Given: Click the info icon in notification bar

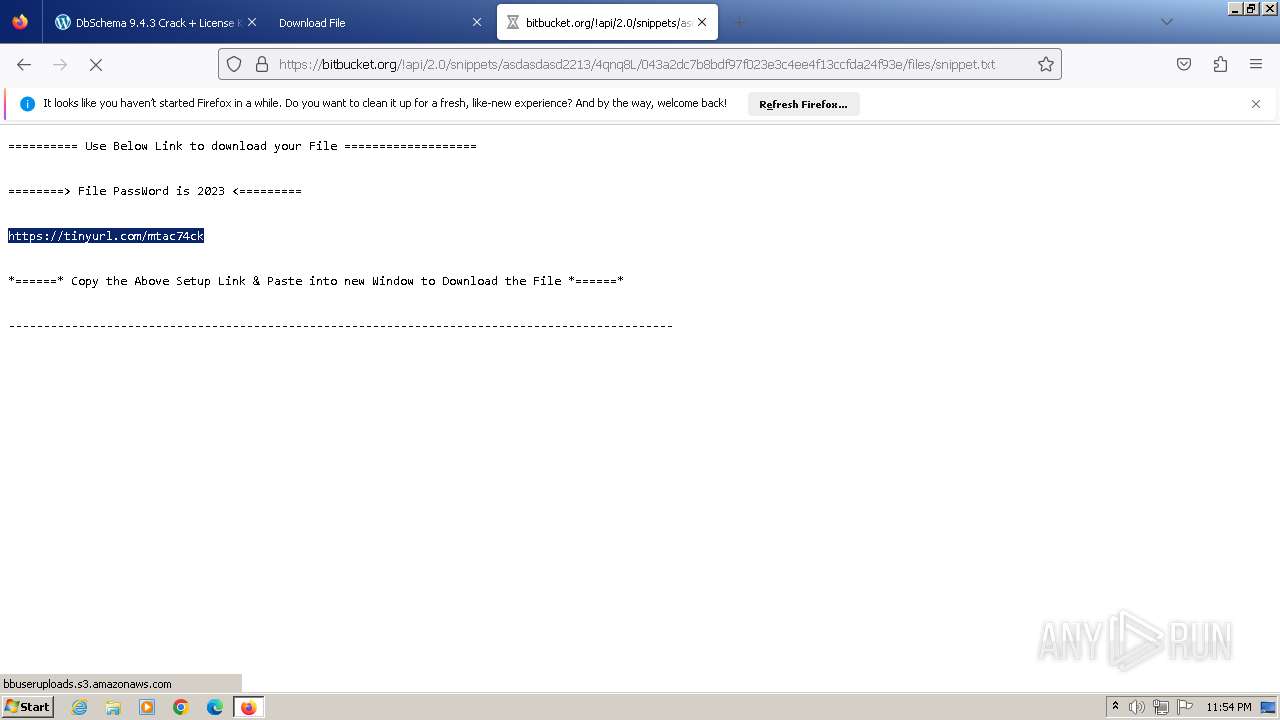Looking at the screenshot, I should pos(27,104).
